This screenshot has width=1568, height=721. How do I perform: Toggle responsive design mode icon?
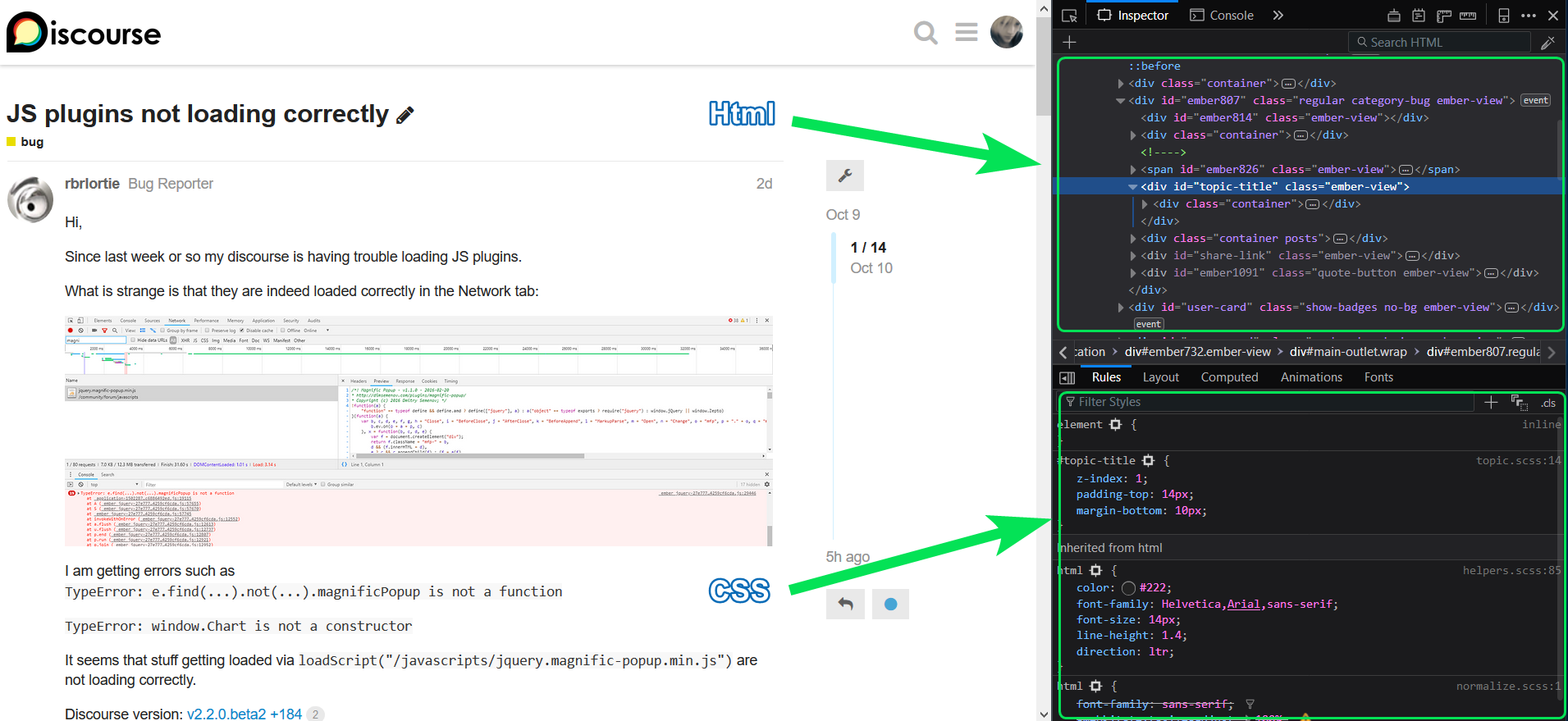point(1503,16)
